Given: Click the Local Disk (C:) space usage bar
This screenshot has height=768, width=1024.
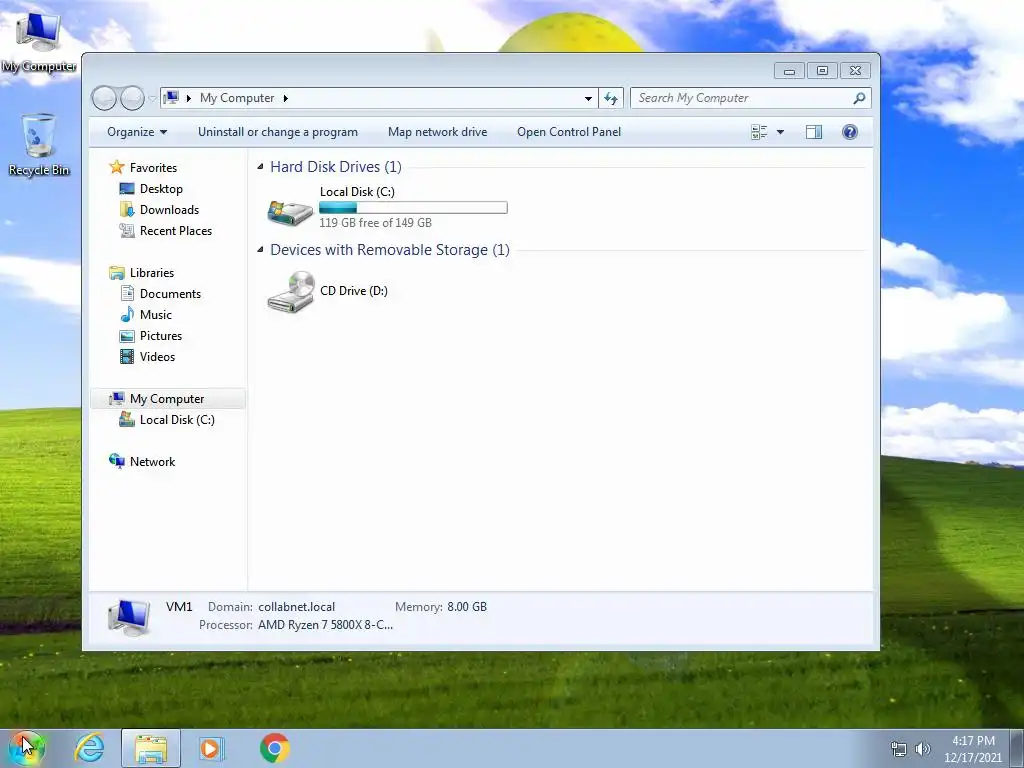Looking at the screenshot, I should click(x=413, y=208).
